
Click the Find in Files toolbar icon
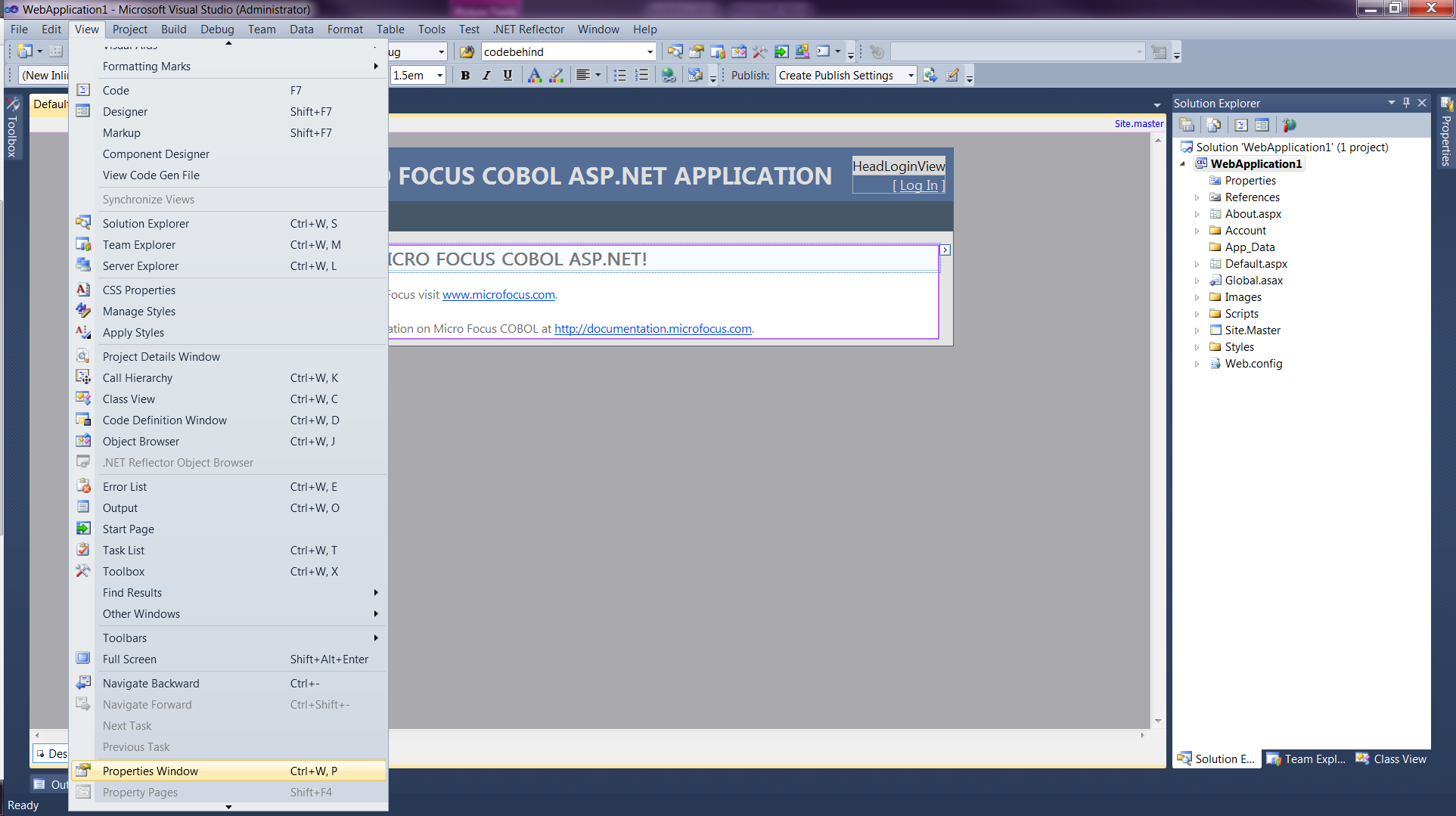467,51
